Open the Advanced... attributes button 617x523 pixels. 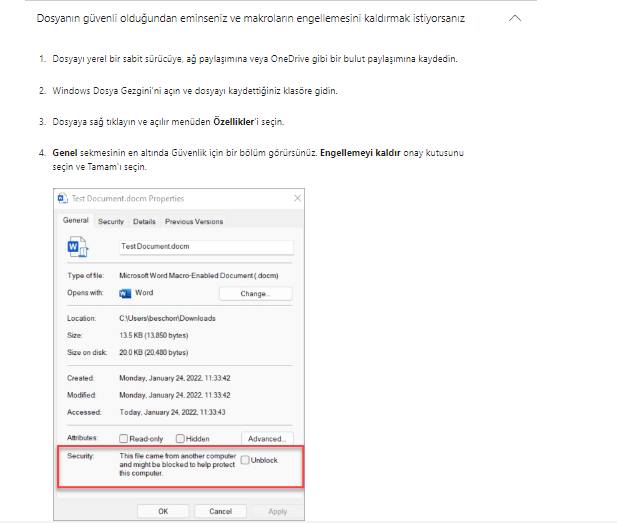point(267,438)
